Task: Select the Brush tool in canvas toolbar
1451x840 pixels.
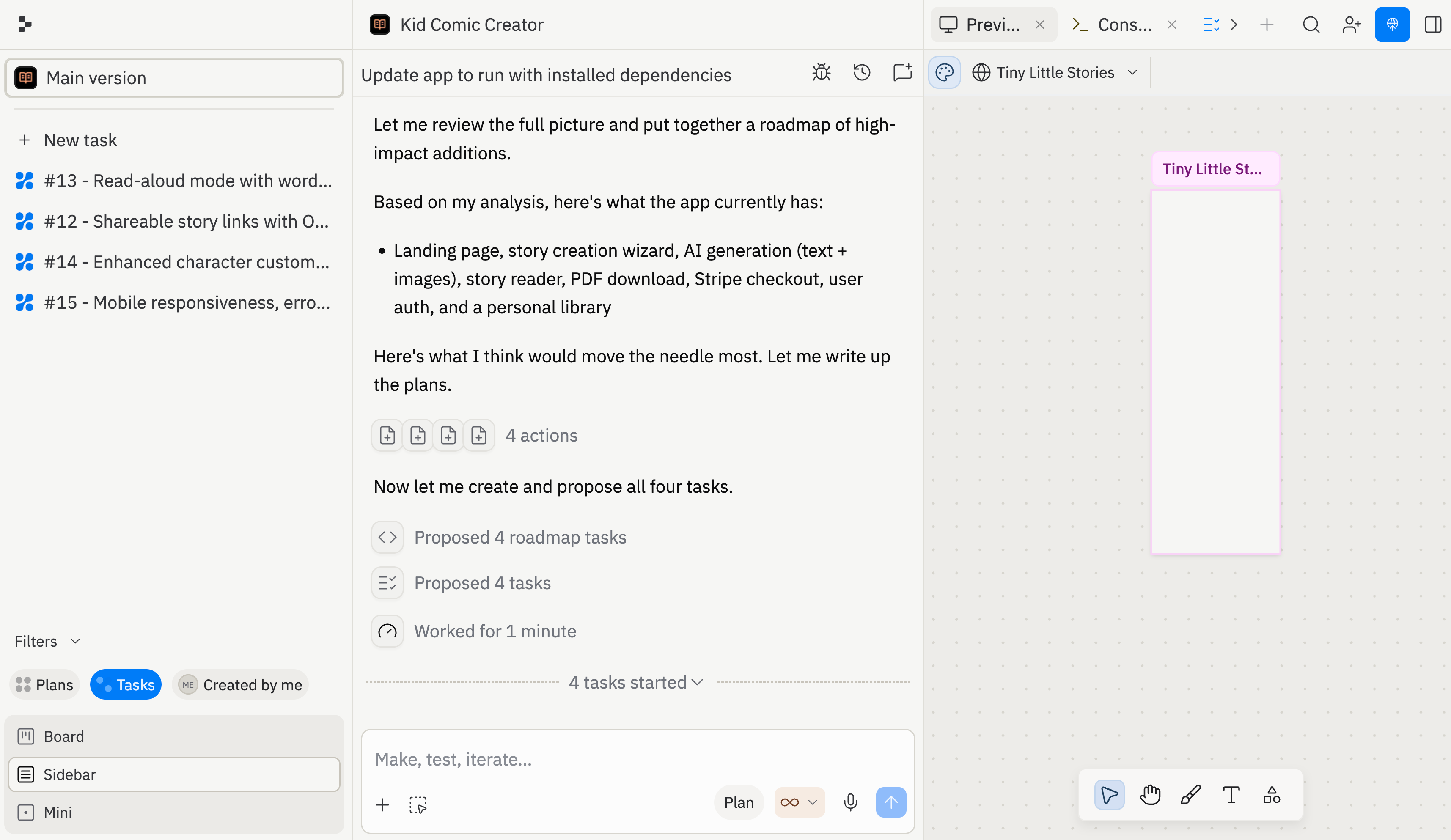Action: (1191, 795)
